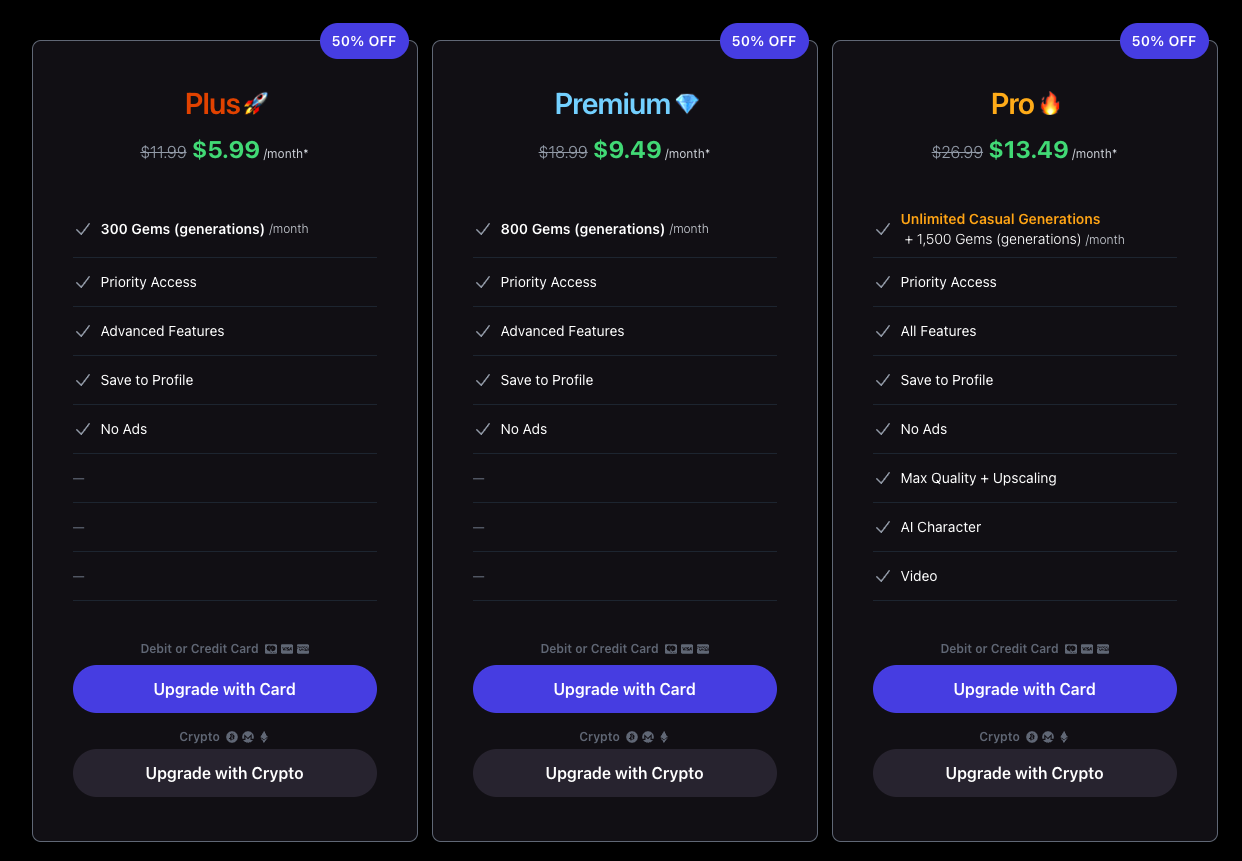Screen dimensions: 1242x861
Task: Click the Monero icon in the Premium plan
Action: point(648,737)
